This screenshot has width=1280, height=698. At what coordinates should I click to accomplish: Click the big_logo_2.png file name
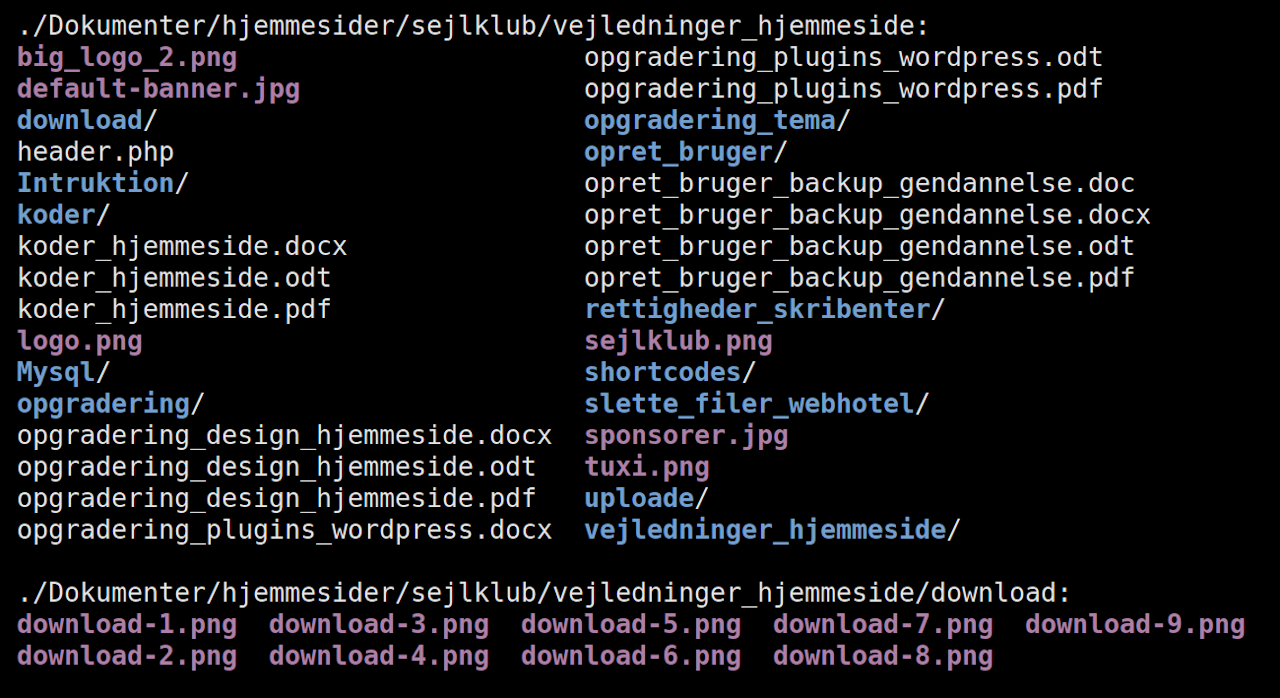pyautogui.click(x=127, y=58)
